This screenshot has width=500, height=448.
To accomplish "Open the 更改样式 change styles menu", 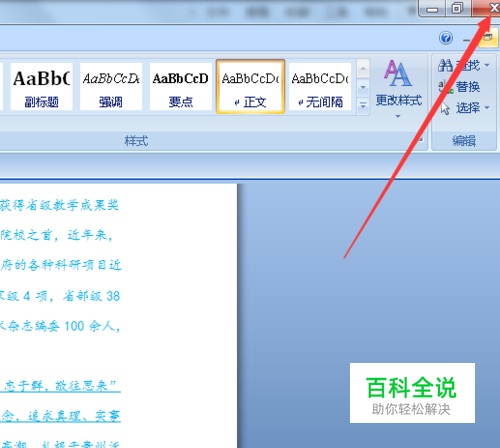I will pyautogui.click(x=398, y=88).
